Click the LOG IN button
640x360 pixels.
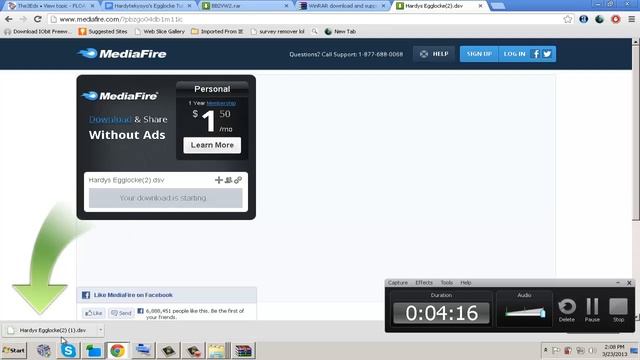click(514, 54)
